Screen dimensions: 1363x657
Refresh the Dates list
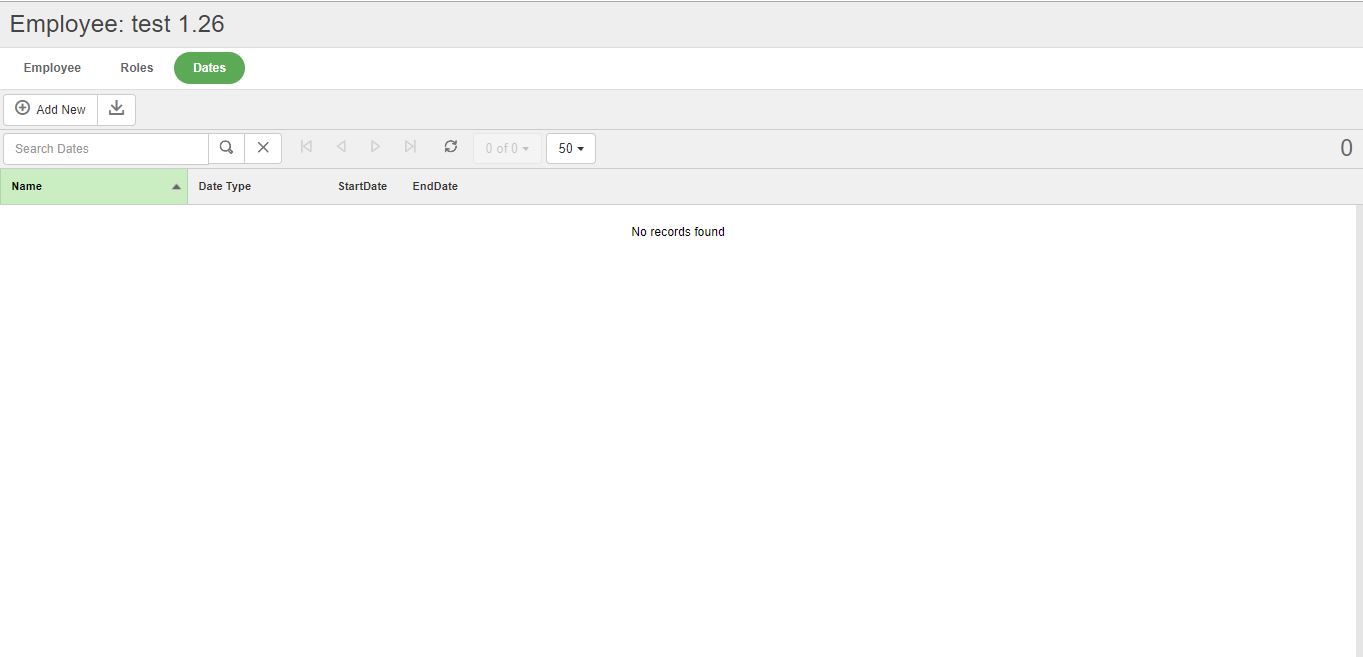[x=451, y=147]
